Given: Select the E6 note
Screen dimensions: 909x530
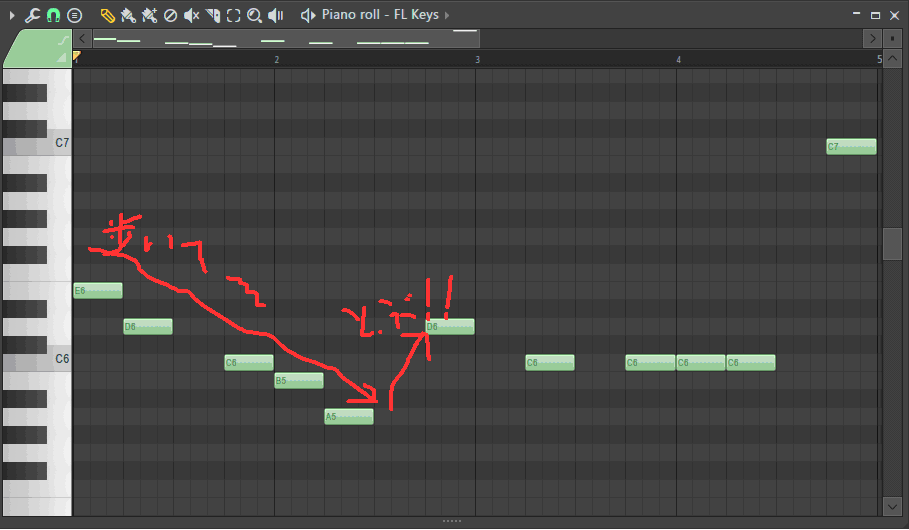Looking at the screenshot, I should coord(98,291).
